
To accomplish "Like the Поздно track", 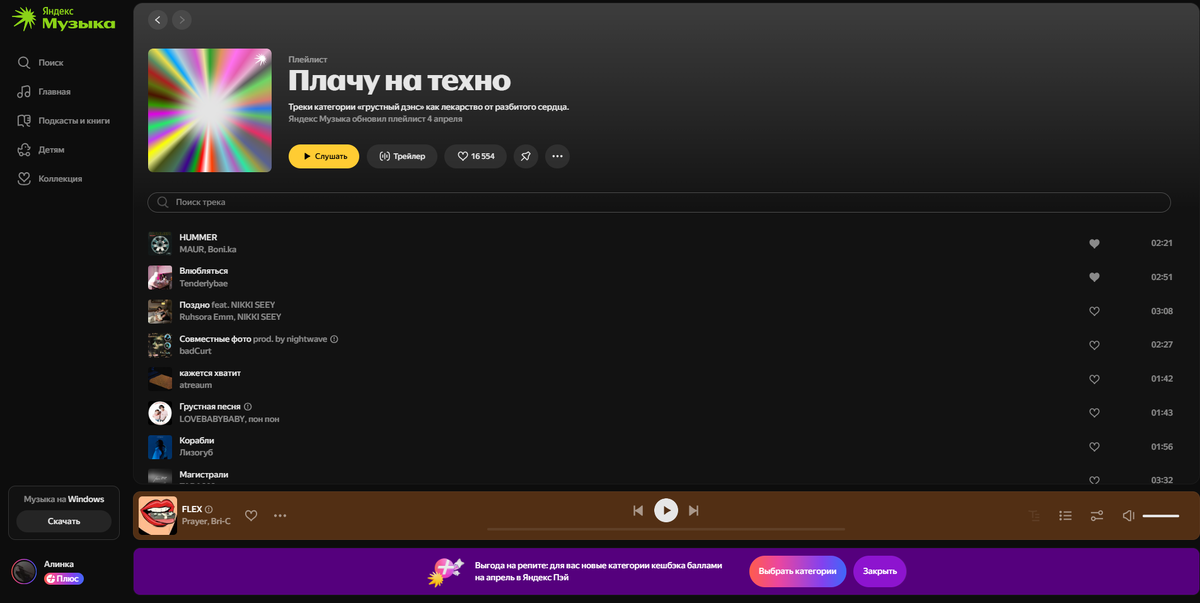I will [x=1094, y=311].
